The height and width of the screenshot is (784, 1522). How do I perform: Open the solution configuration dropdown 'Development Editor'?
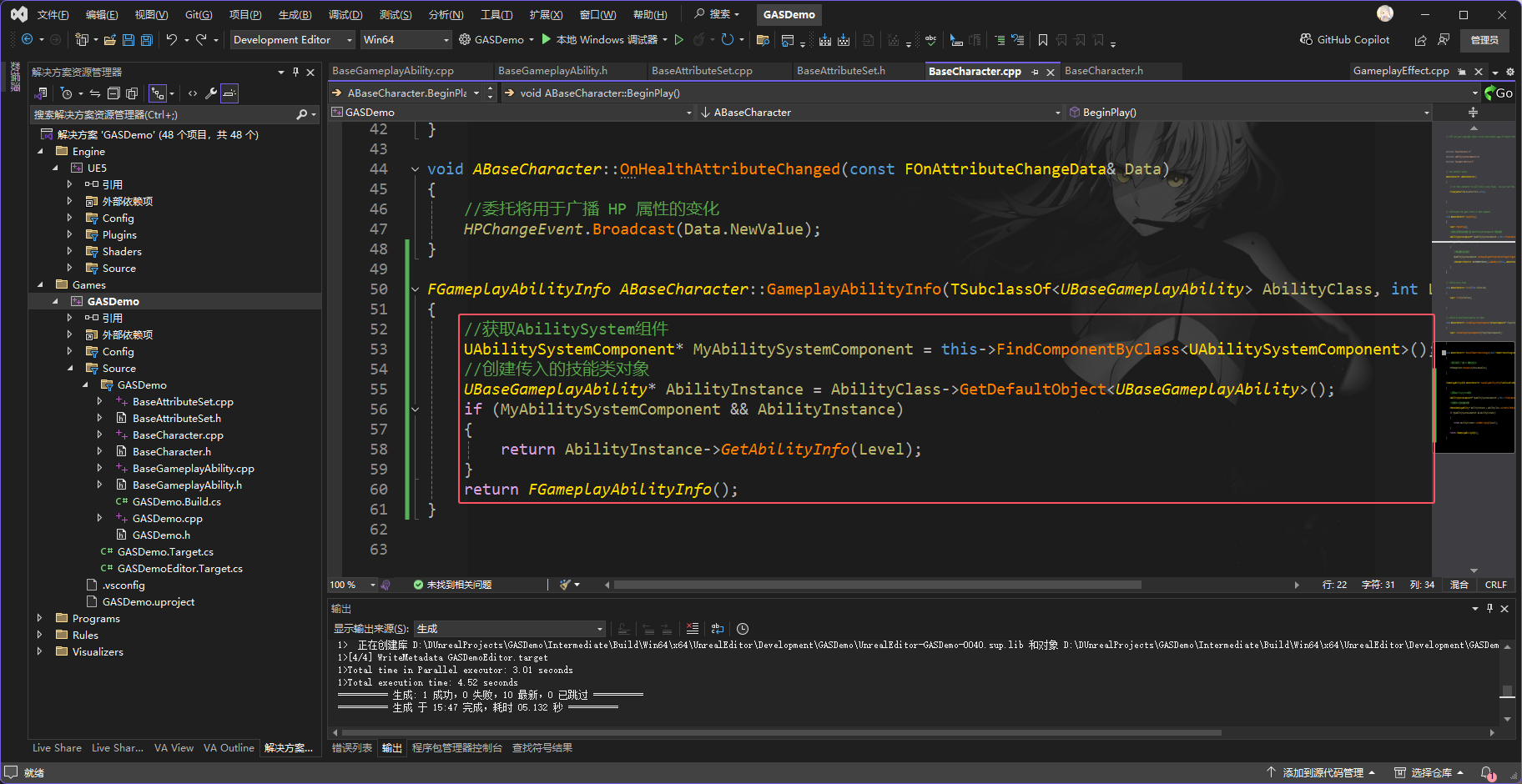click(292, 39)
